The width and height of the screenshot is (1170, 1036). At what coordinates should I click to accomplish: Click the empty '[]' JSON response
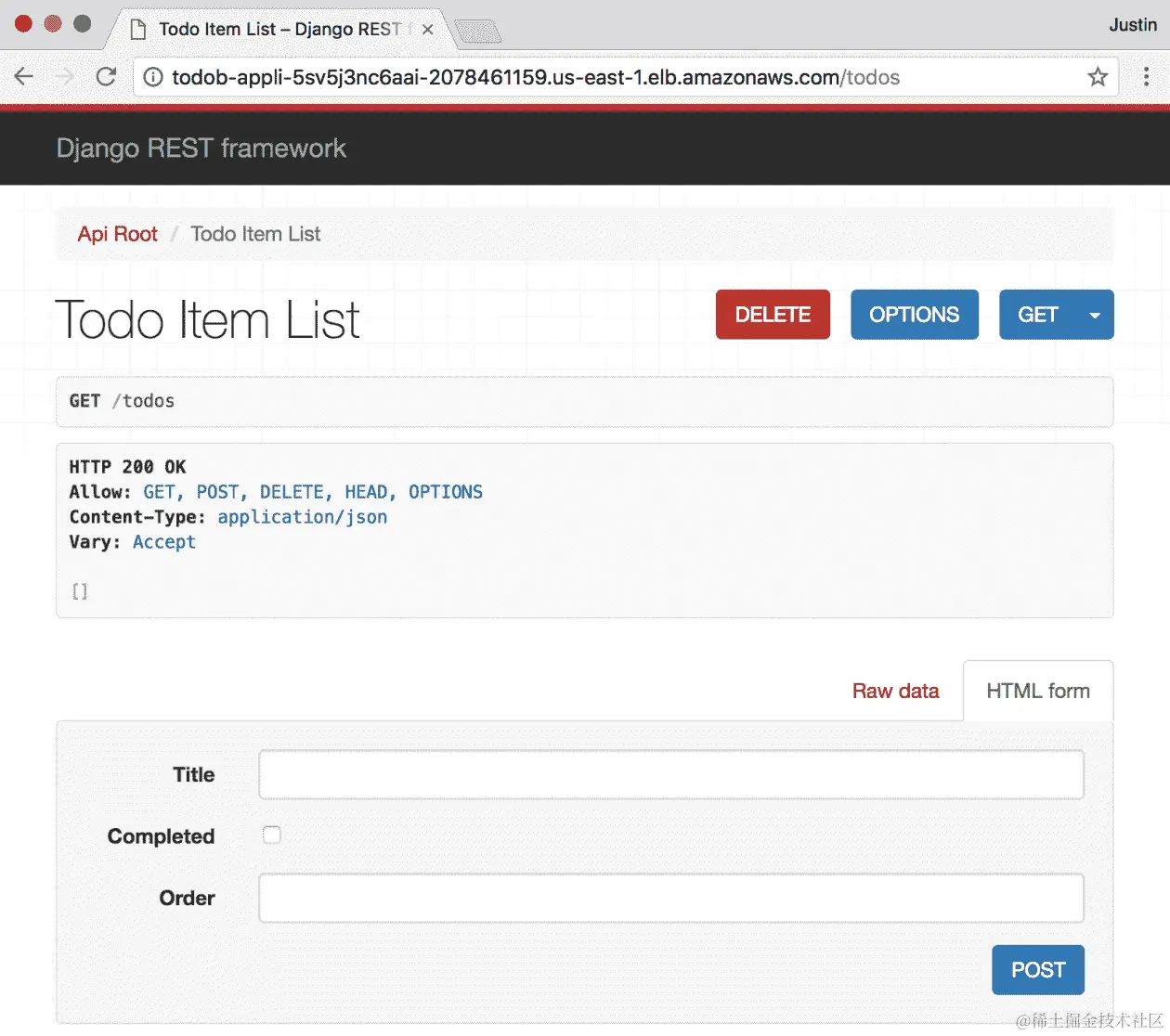[80, 591]
